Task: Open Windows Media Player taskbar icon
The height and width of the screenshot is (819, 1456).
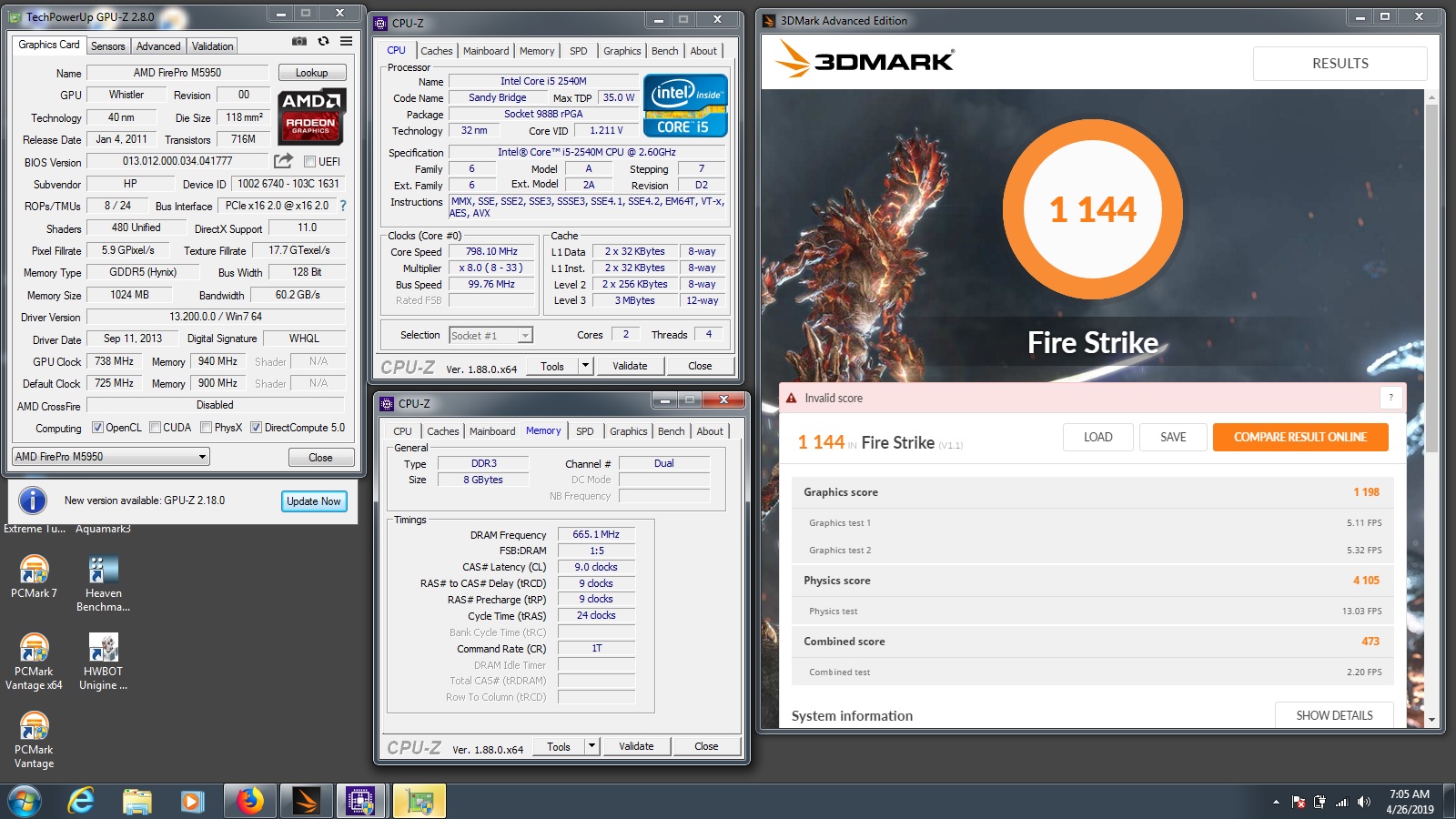Action: (x=191, y=802)
